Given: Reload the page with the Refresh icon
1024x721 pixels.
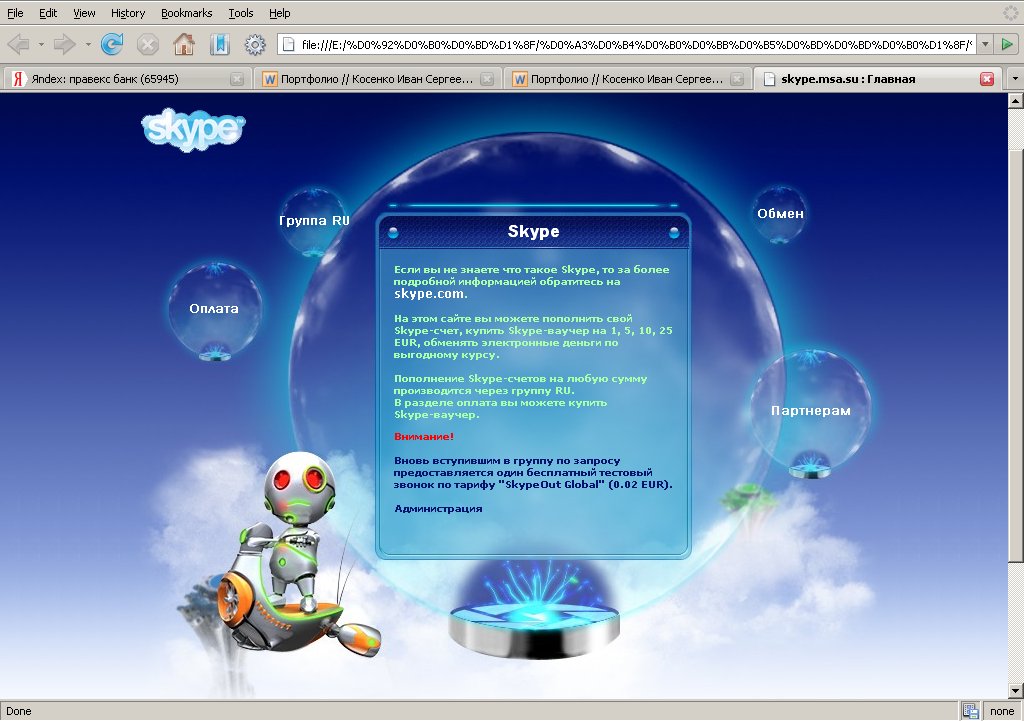Looking at the screenshot, I should [x=112, y=44].
